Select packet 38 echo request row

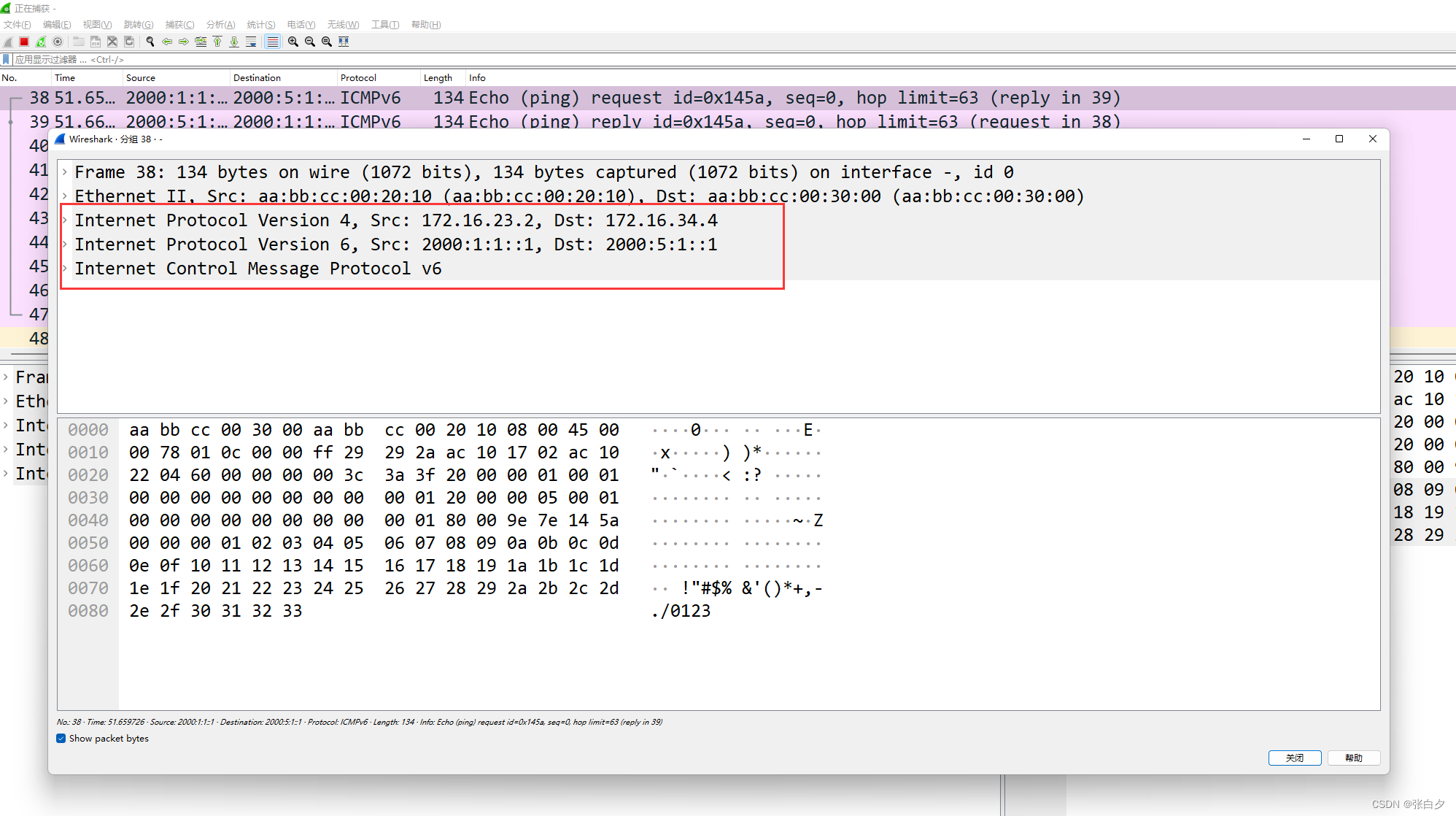728,98
